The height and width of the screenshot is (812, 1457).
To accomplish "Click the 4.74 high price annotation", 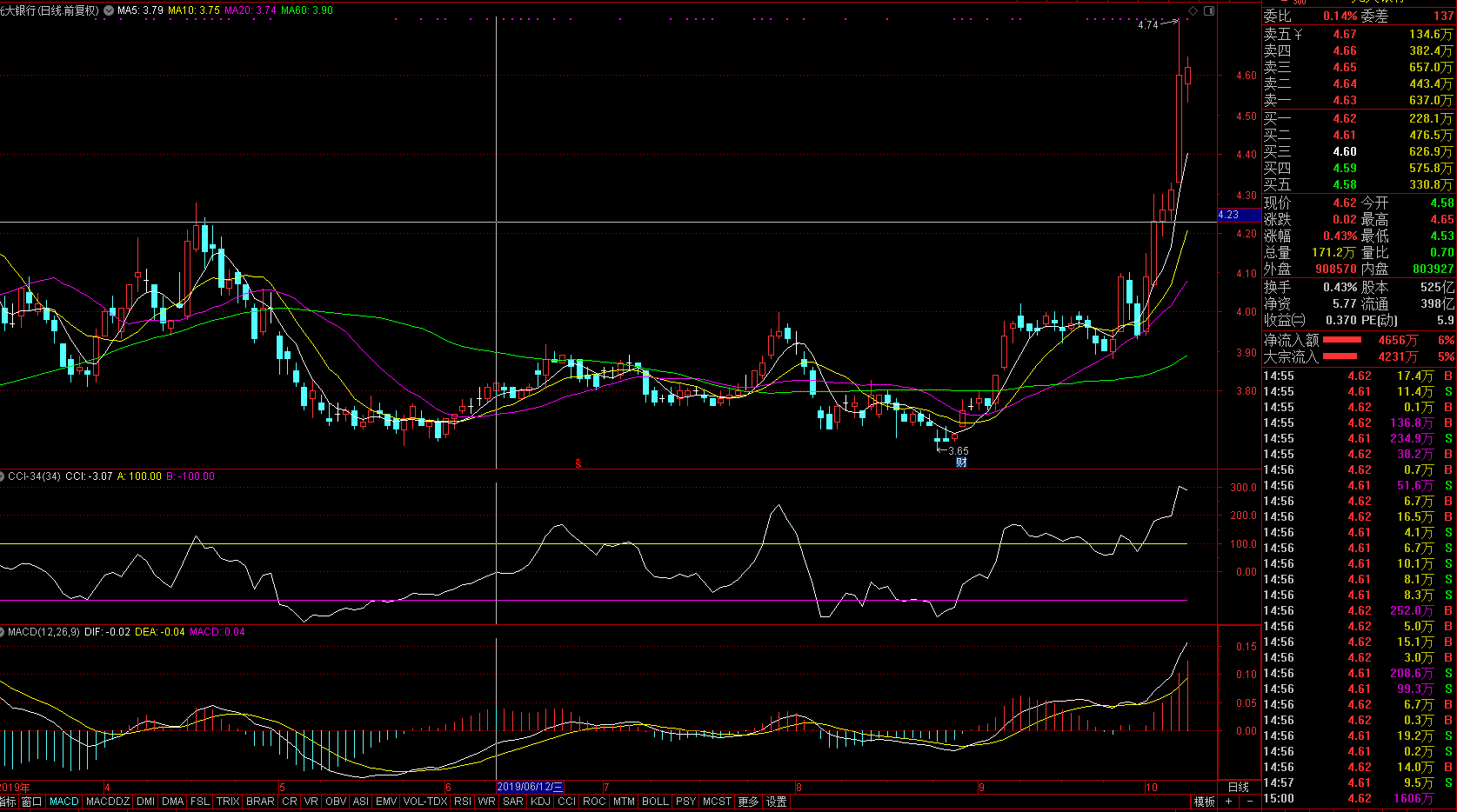I will click(1148, 25).
